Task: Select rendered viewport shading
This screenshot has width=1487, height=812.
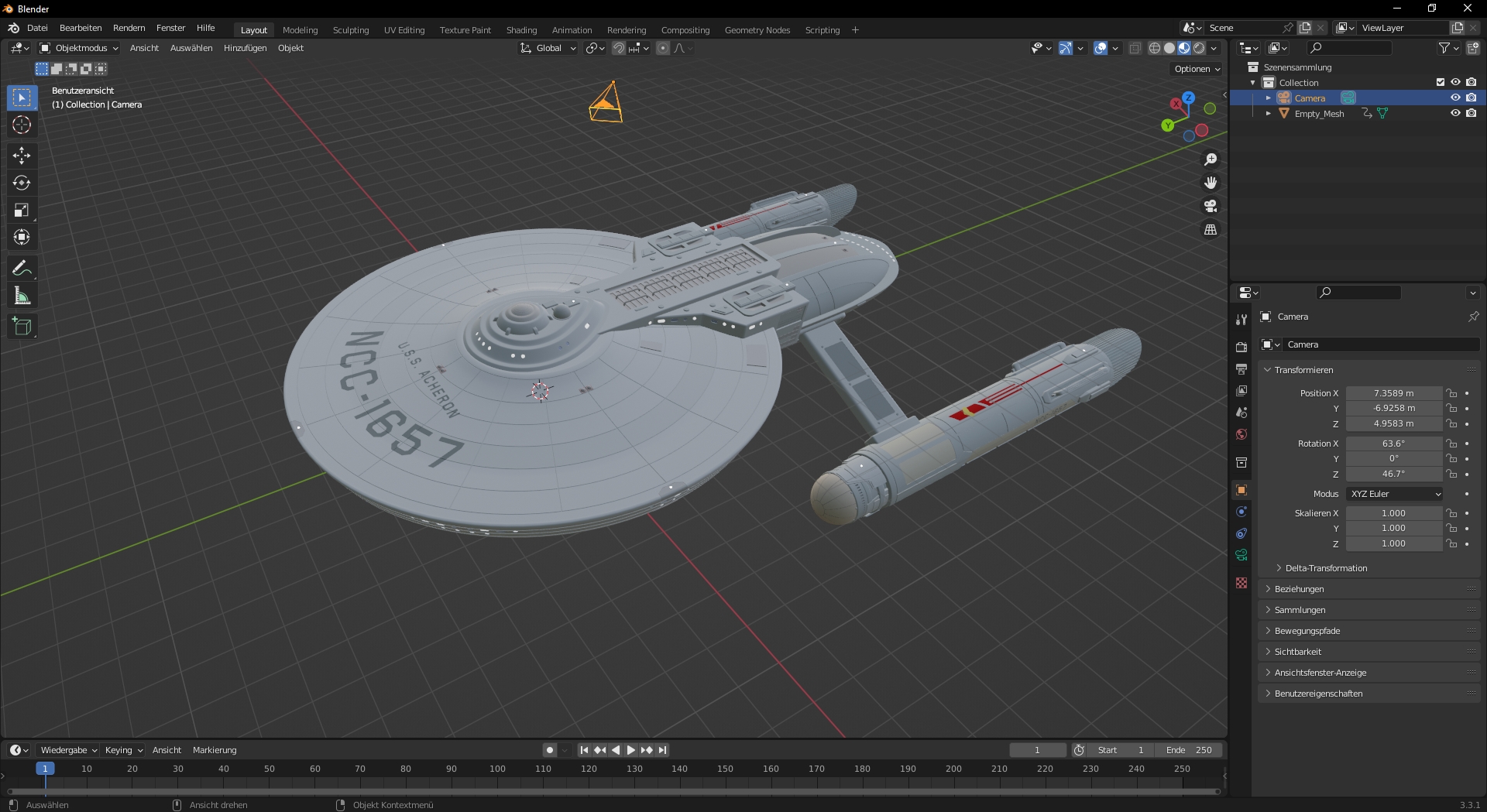Action: click(x=1199, y=48)
